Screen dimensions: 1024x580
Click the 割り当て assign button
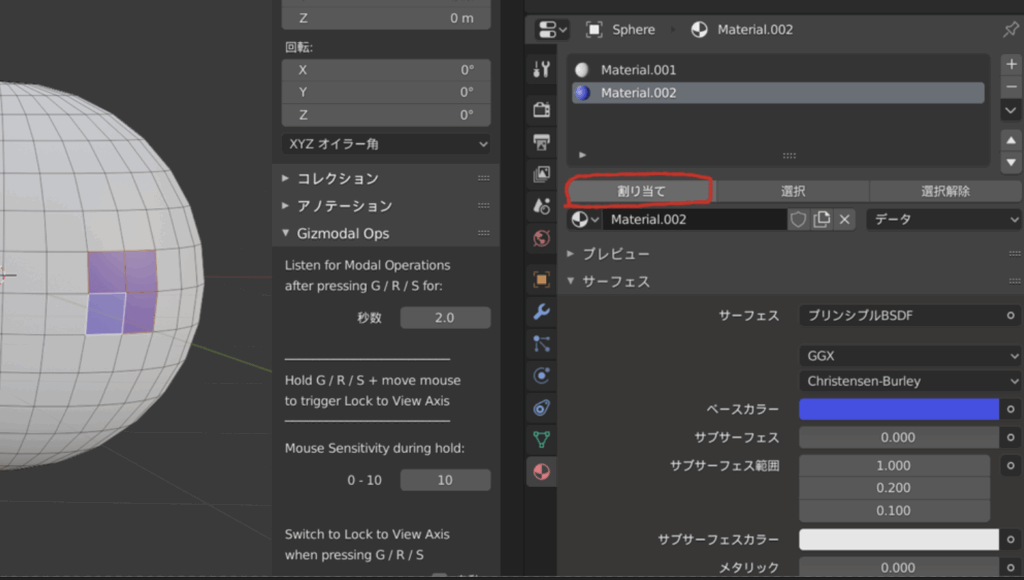pos(640,191)
